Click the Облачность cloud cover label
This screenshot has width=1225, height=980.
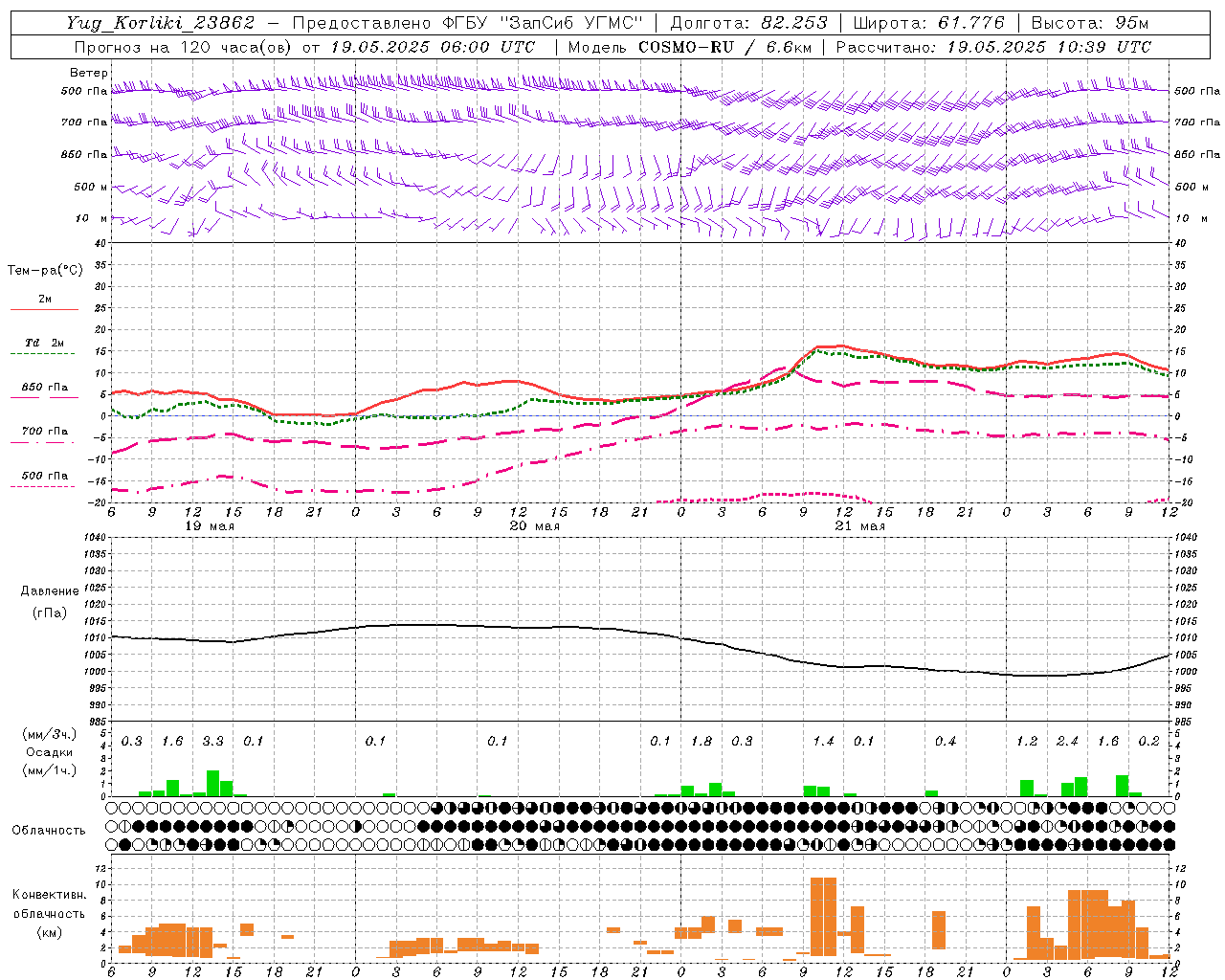tap(49, 831)
